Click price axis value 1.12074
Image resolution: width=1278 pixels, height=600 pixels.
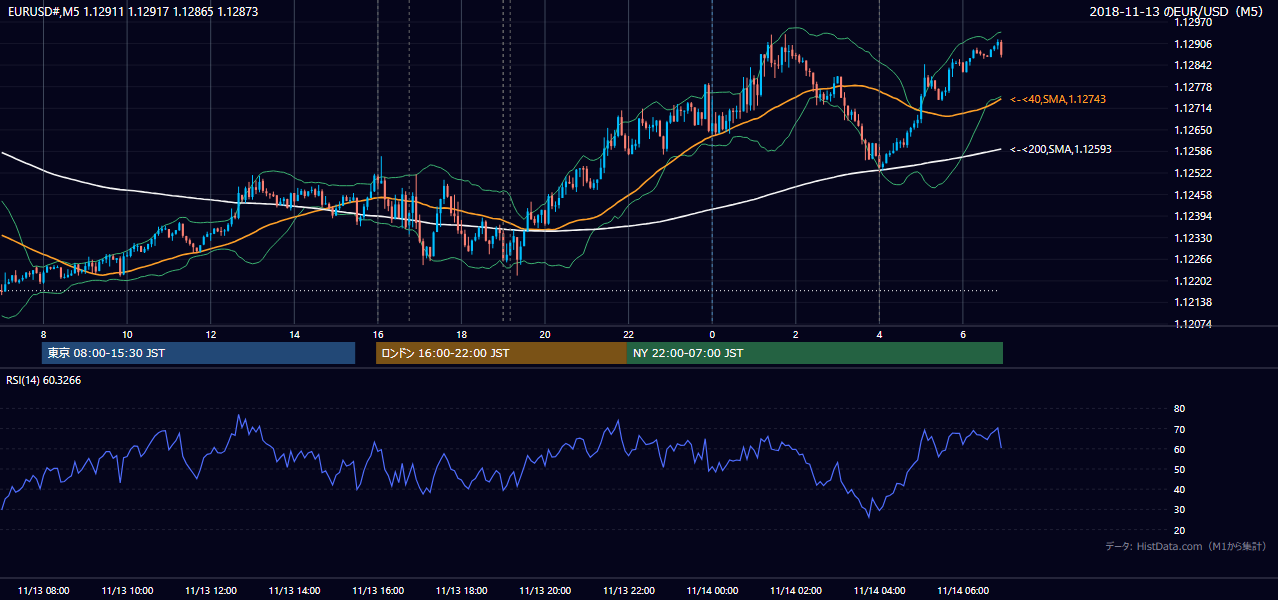click(1192, 324)
